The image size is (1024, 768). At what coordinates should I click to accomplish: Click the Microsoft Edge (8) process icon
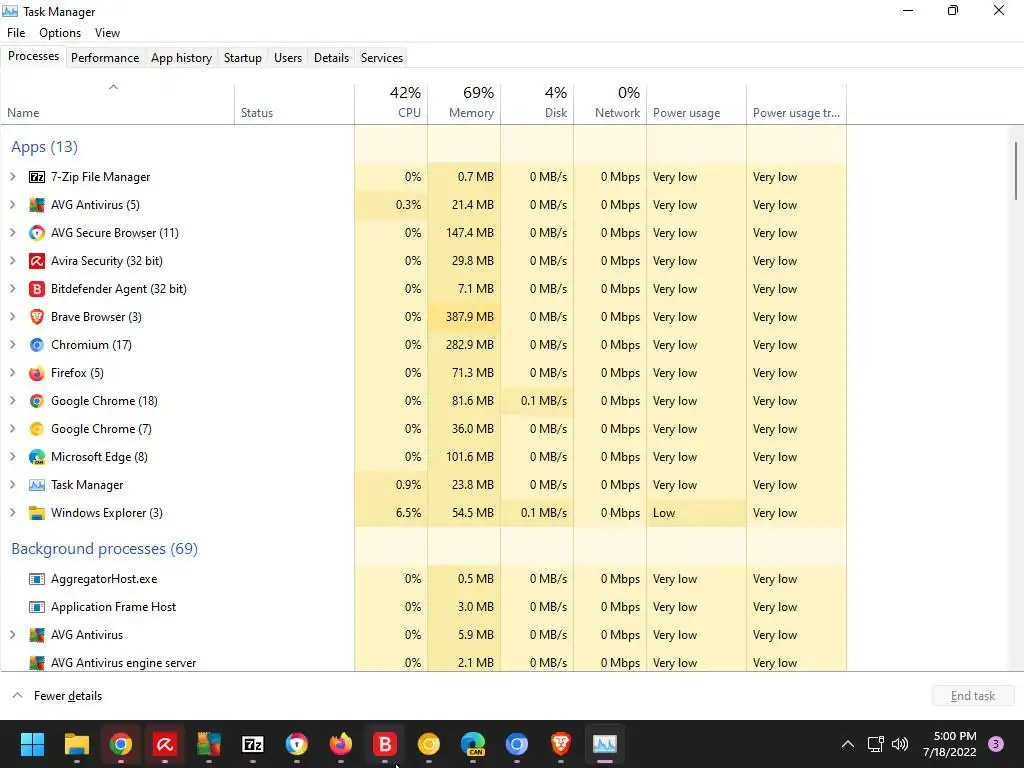(37, 457)
